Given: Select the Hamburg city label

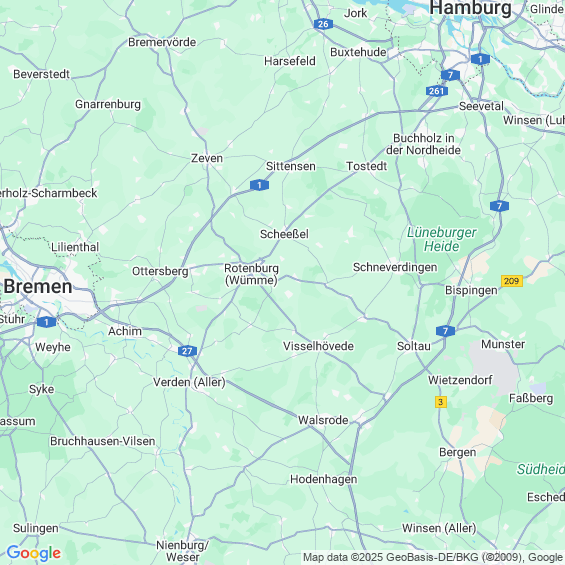Looking at the screenshot, I should (x=470, y=8).
